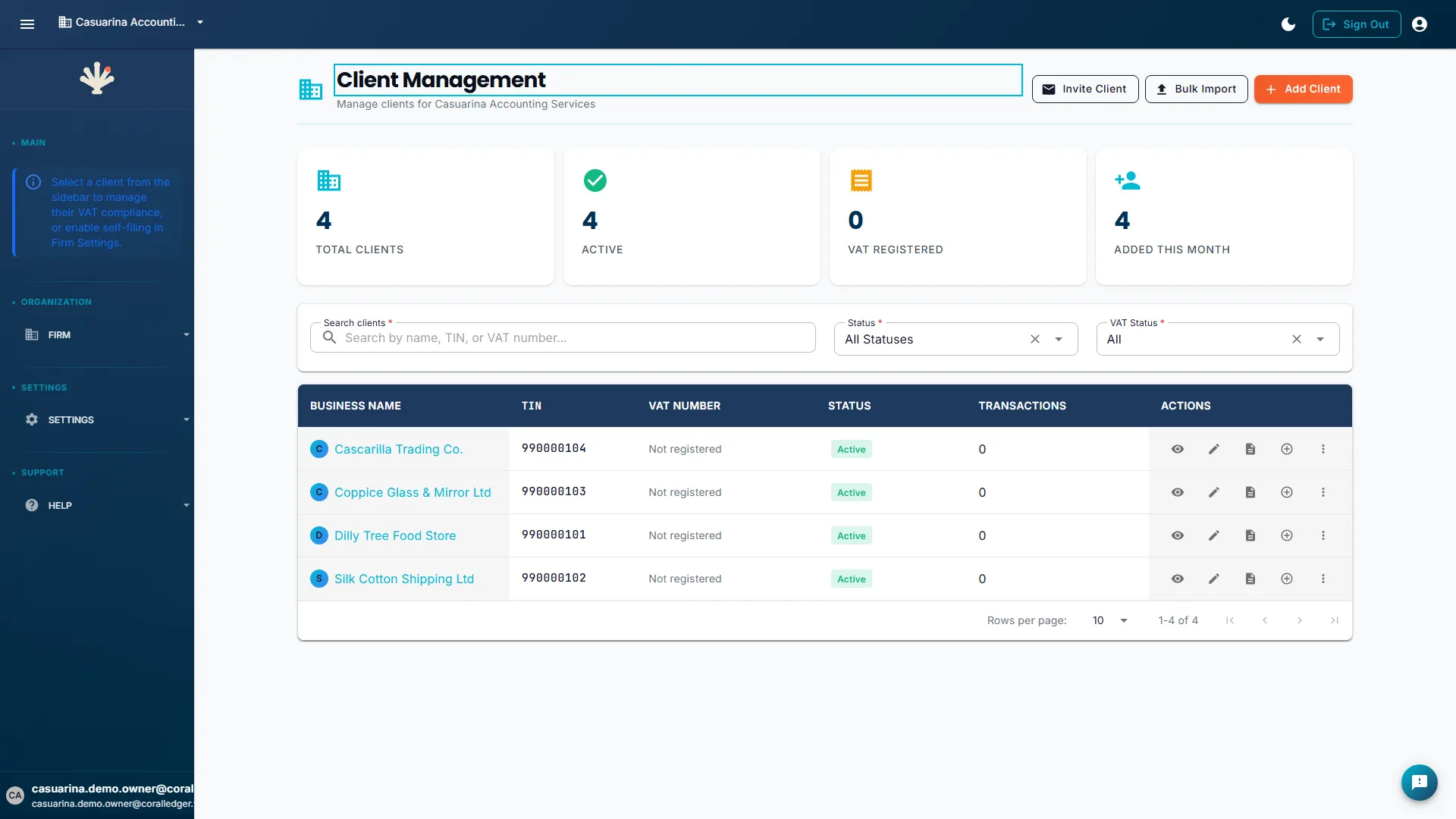View Dilly Tree Food Store eye icon
The width and height of the screenshot is (1456, 819).
1178,535
